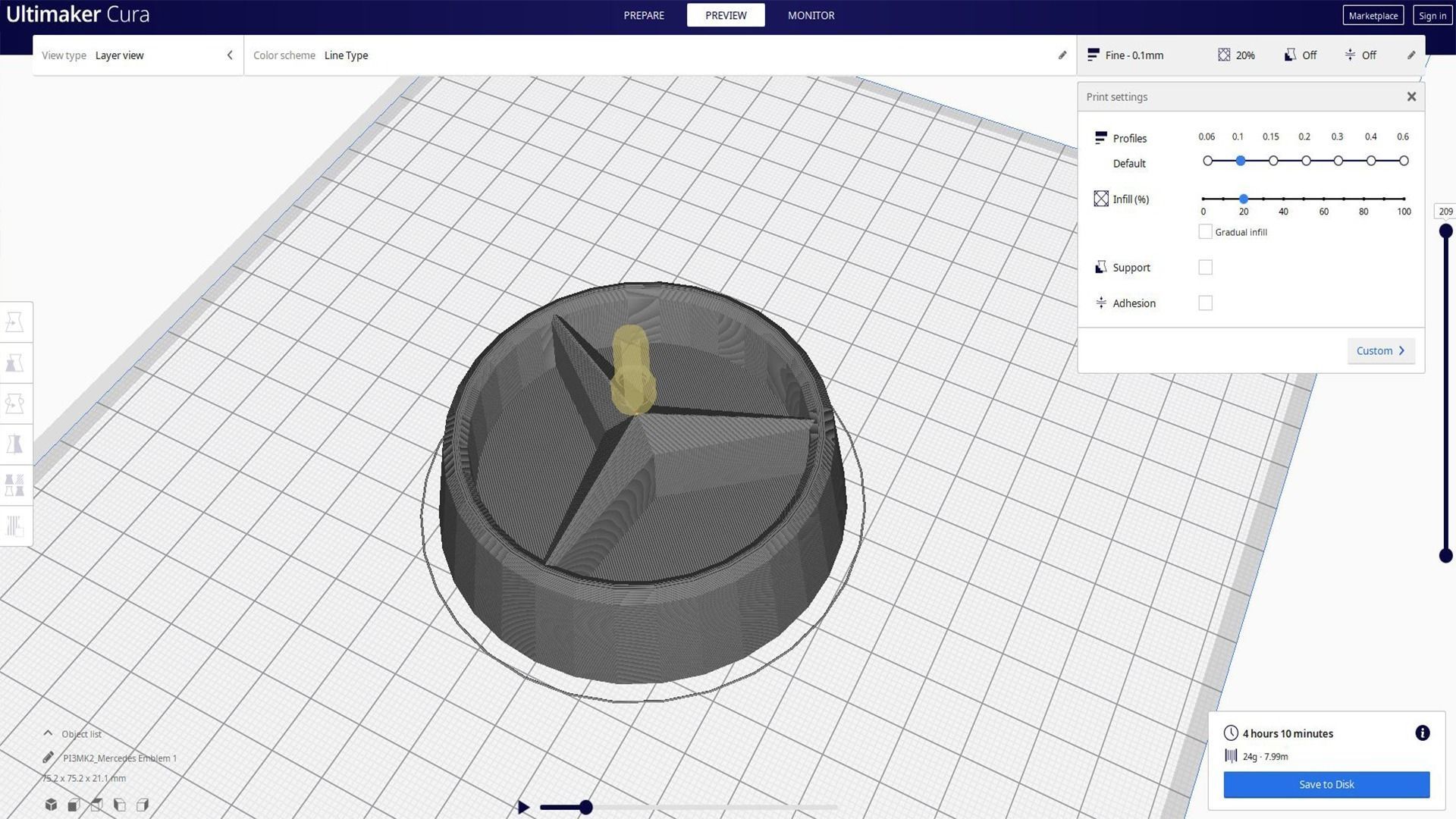This screenshot has width=1456, height=819.
Task: Open the PREVIEW stage tab
Action: (726, 15)
